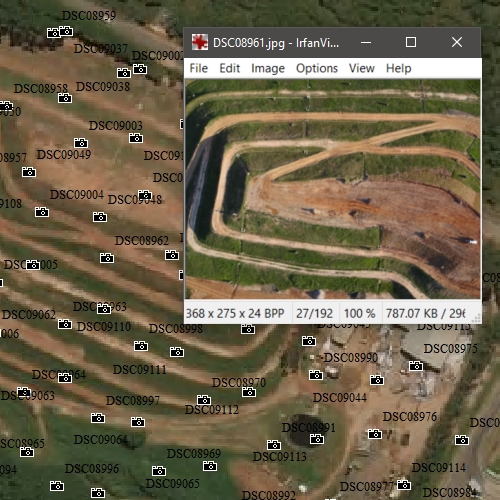Open the File menu in IrfanView
The width and height of the screenshot is (500, 500).
[x=199, y=68]
